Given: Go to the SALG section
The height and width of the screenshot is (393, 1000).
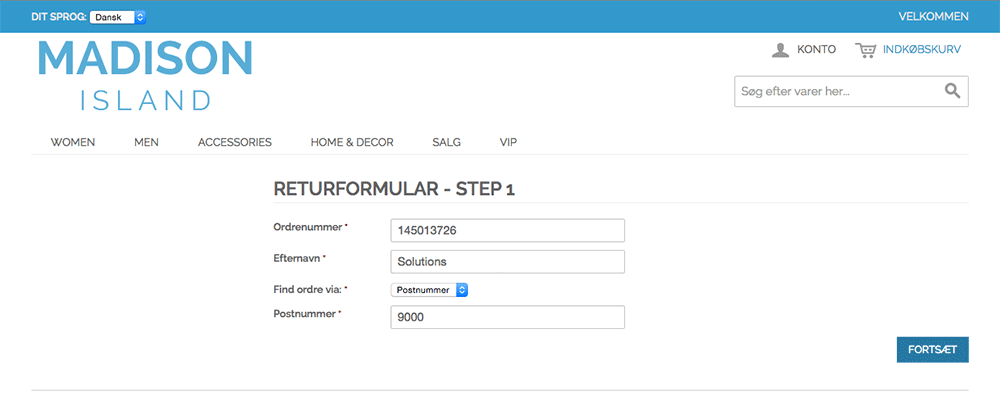Looking at the screenshot, I should (446, 142).
